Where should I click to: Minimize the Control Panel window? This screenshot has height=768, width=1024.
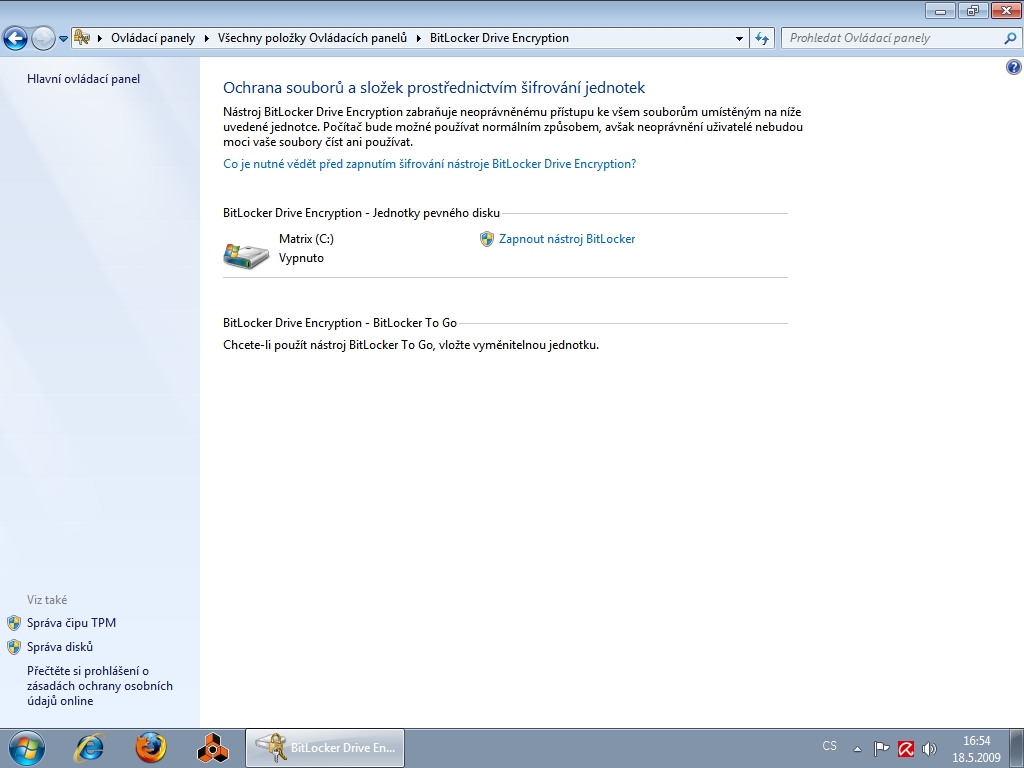click(940, 10)
